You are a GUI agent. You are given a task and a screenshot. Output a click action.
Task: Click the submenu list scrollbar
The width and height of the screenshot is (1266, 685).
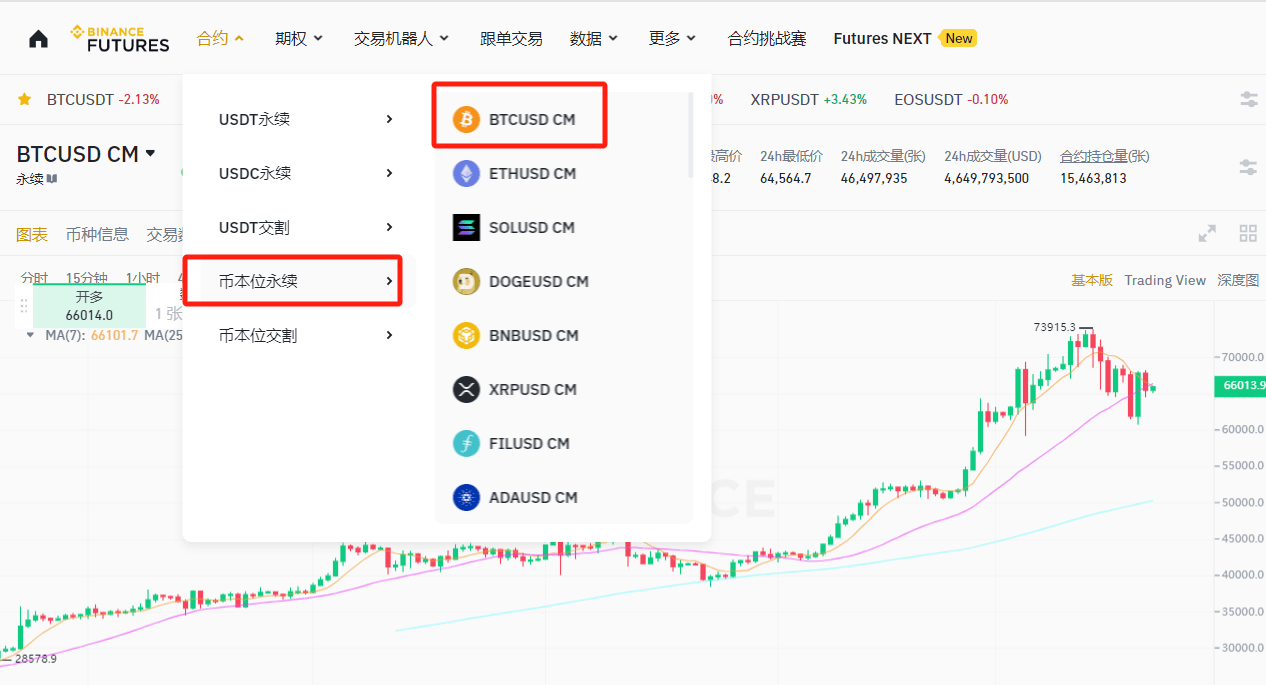[690, 135]
